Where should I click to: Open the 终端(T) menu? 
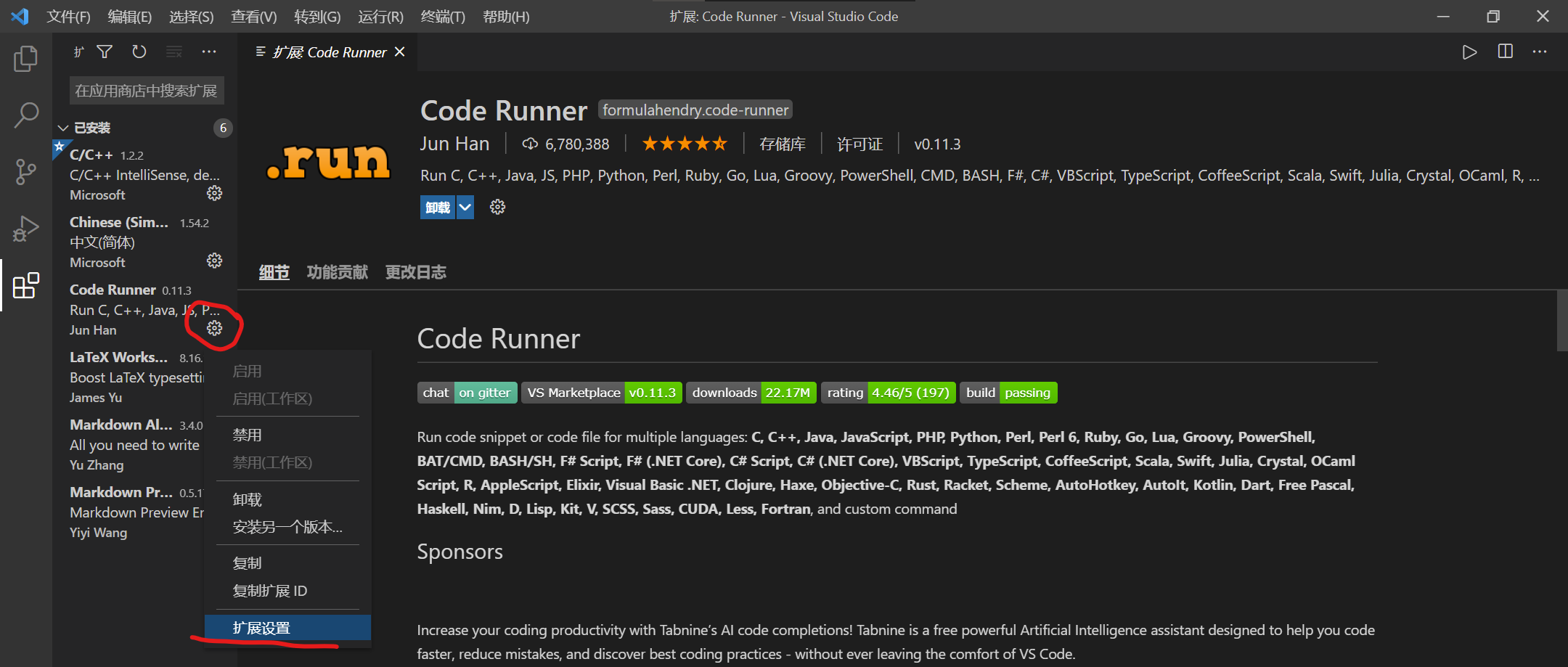443,17
